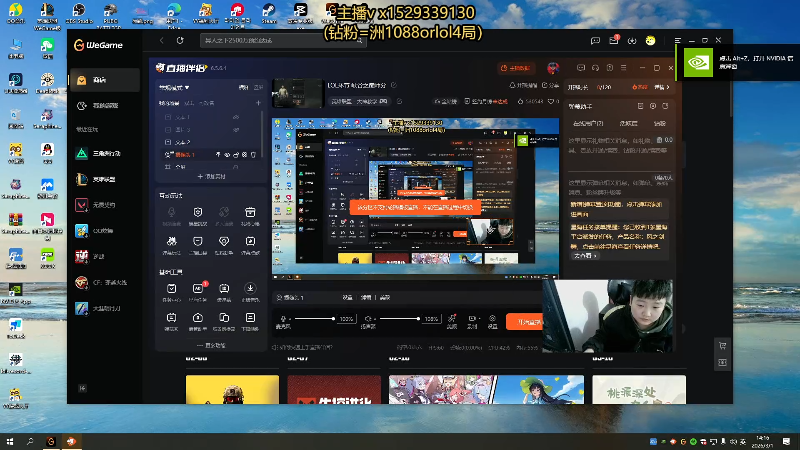Image resolution: width=800 pixels, height=450 pixels.
Task: Open the WeGame hamburger main menu
Action: pos(678,40)
